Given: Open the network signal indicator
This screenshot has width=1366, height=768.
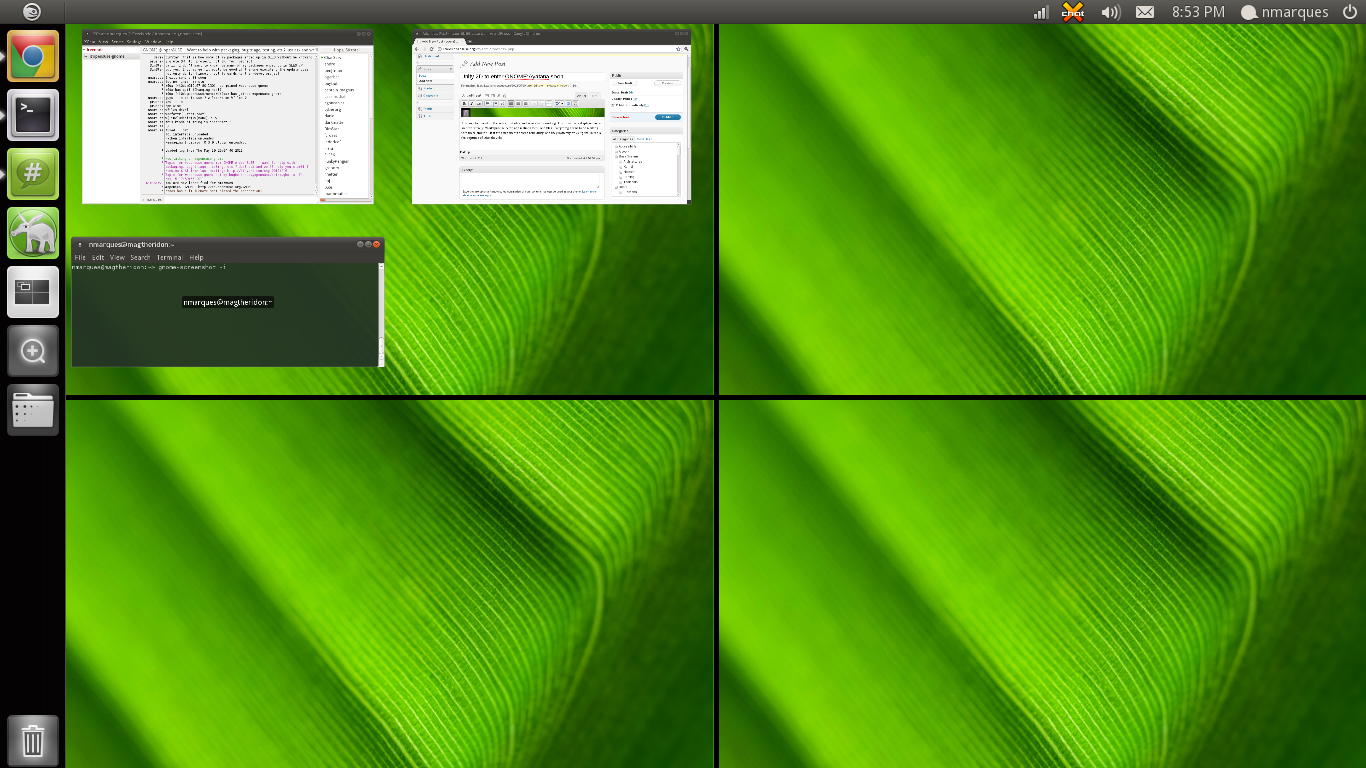Looking at the screenshot, I should (x=1041, y=12).
